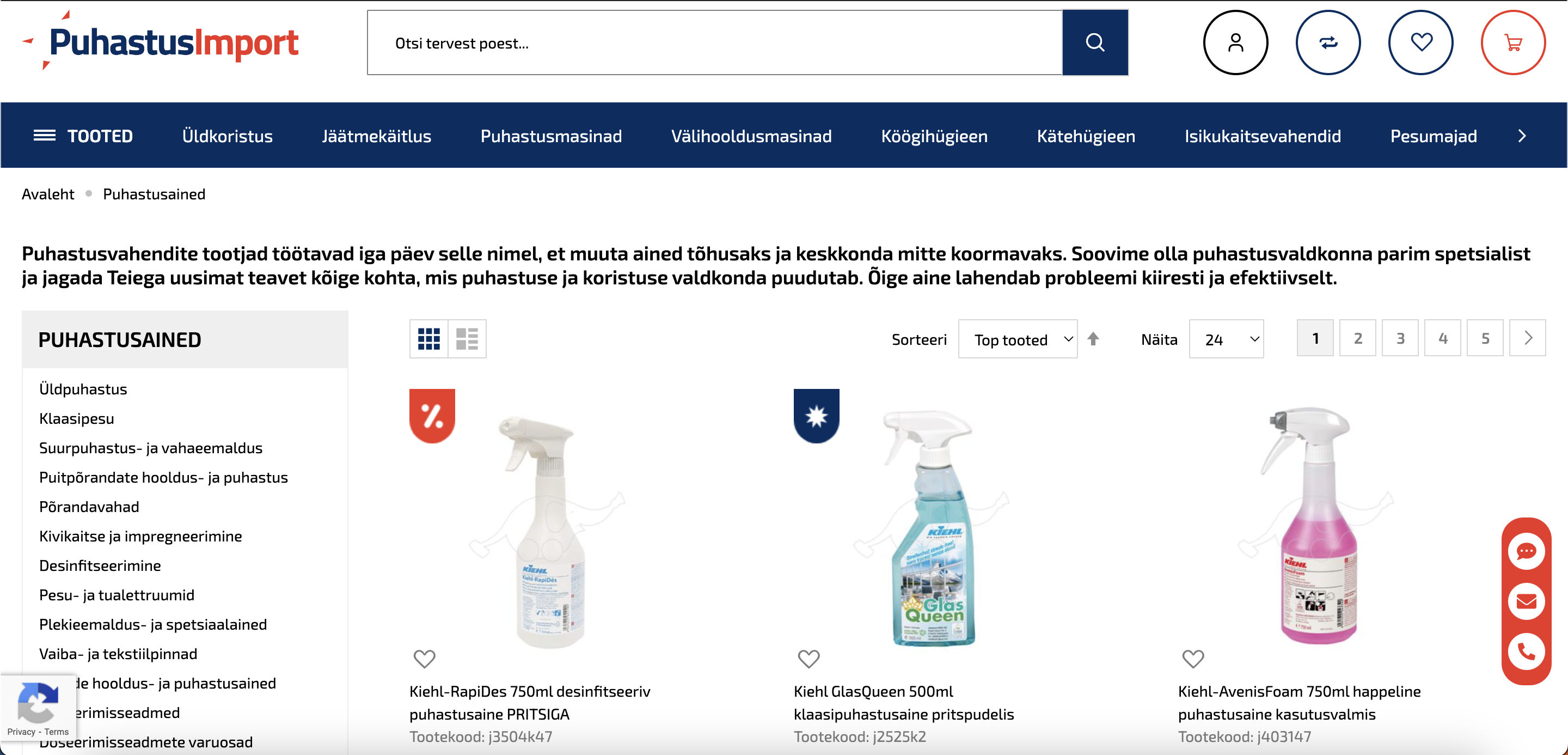Open the user account icon
1568x755 pixels.
click(1236, 42)
